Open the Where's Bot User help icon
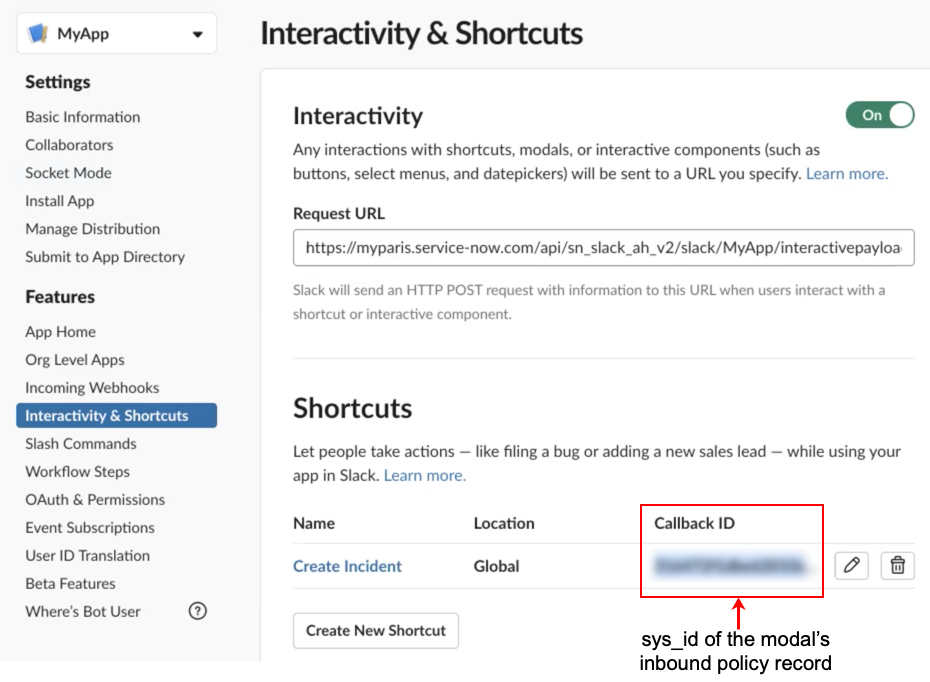Image resolution: width=930 pixels, height=682 pixels. click(198, 611)
